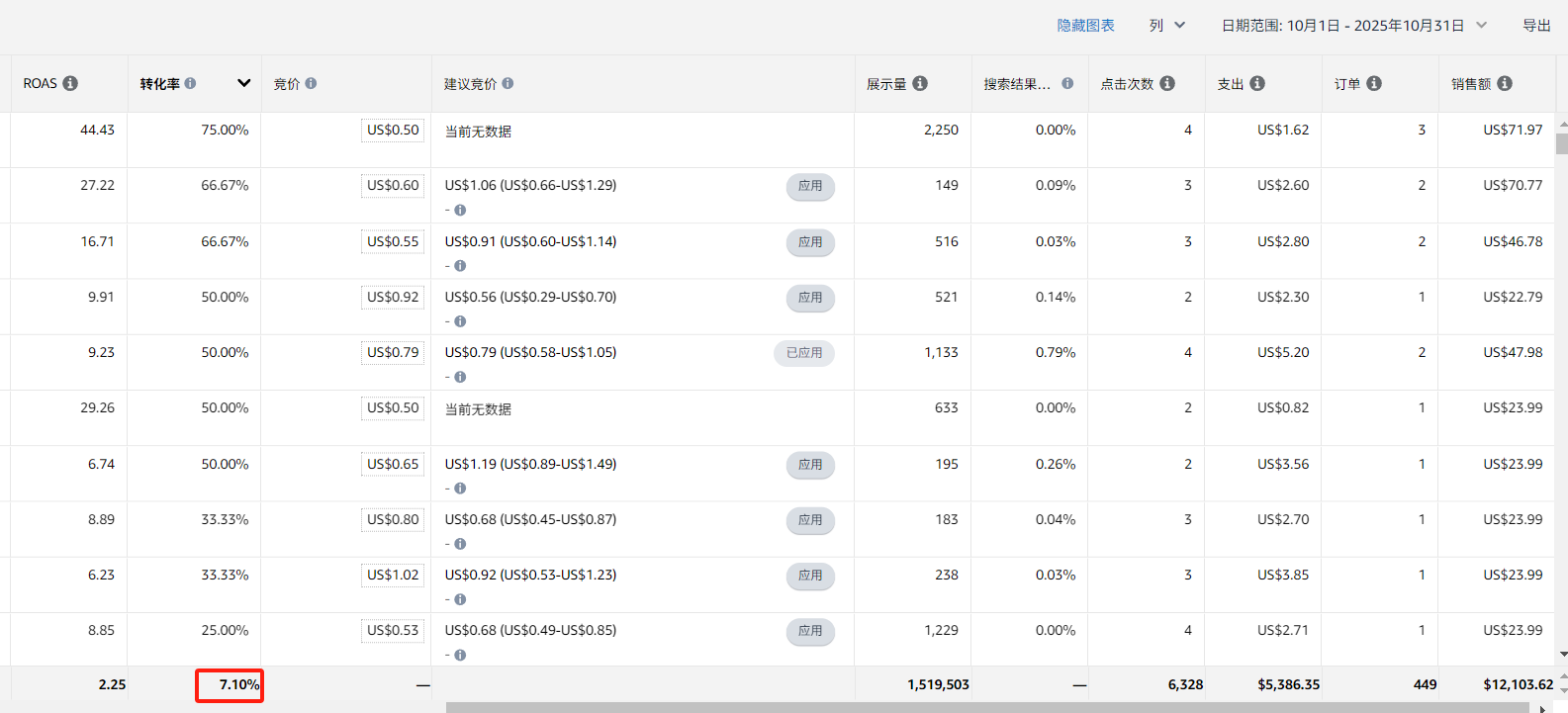This screenshot has height=713, width=1568.
Task: Click the info icon next to 展示量
Action: (920, 83)
